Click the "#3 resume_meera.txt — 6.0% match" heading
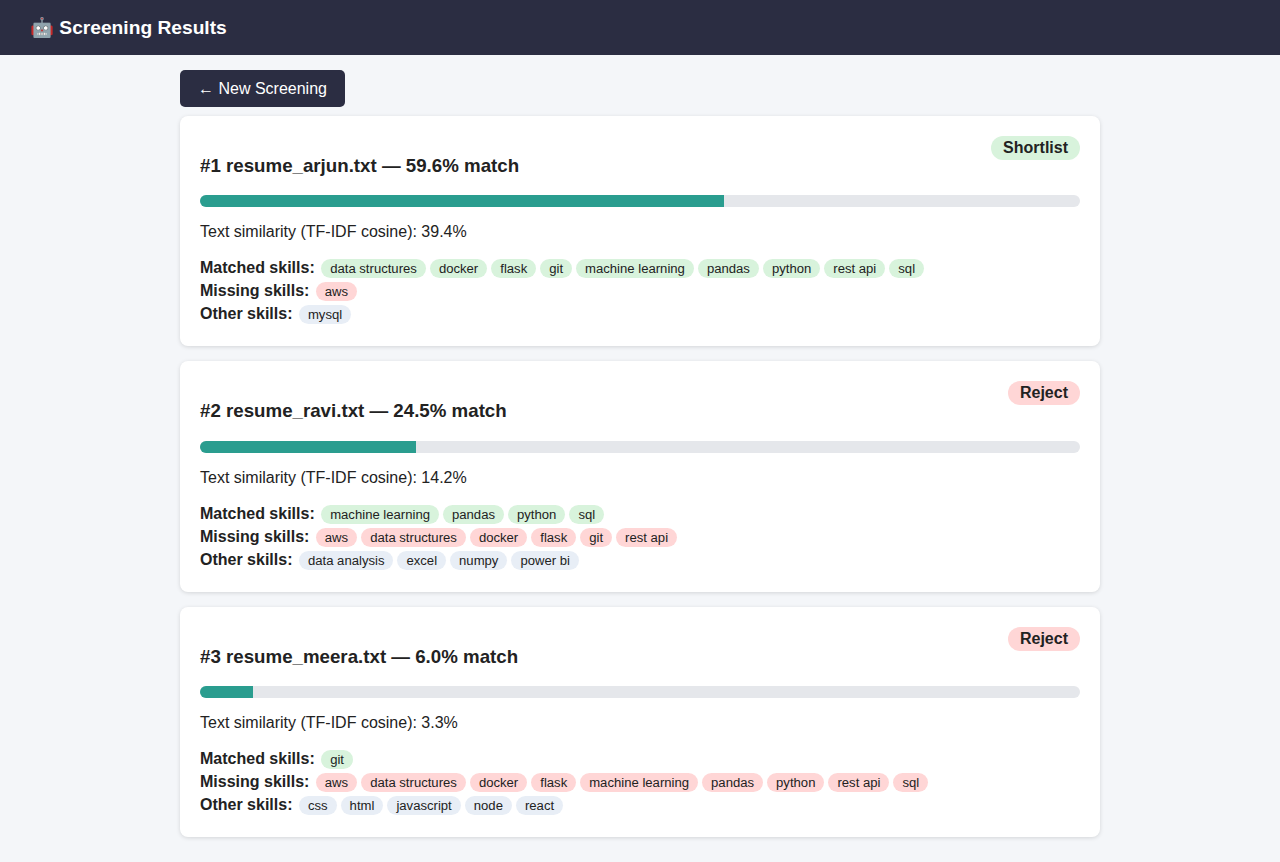Image resolution: width=1280 pixels, height=862 pixels. click(359, 657)
